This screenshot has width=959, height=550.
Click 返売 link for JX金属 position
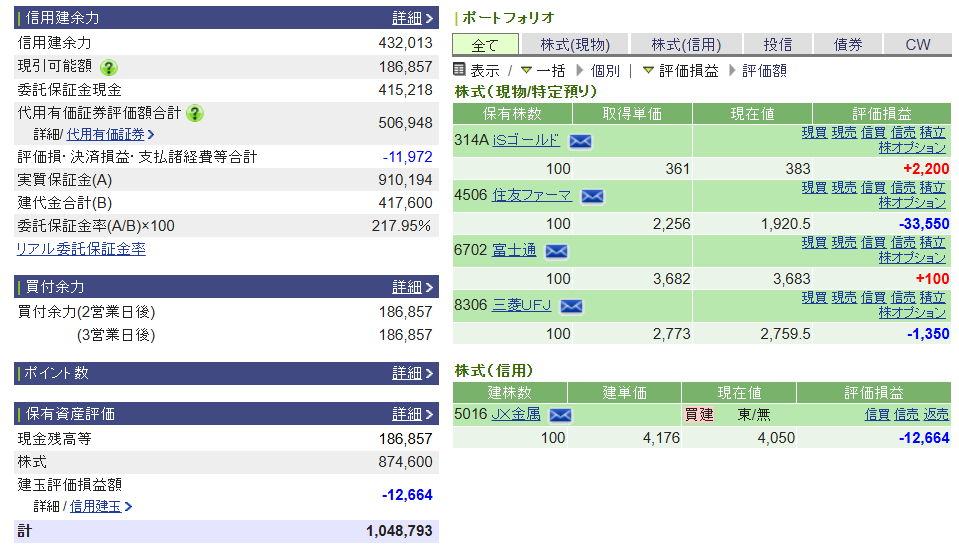pyautogui.click(x=936, y=414)
